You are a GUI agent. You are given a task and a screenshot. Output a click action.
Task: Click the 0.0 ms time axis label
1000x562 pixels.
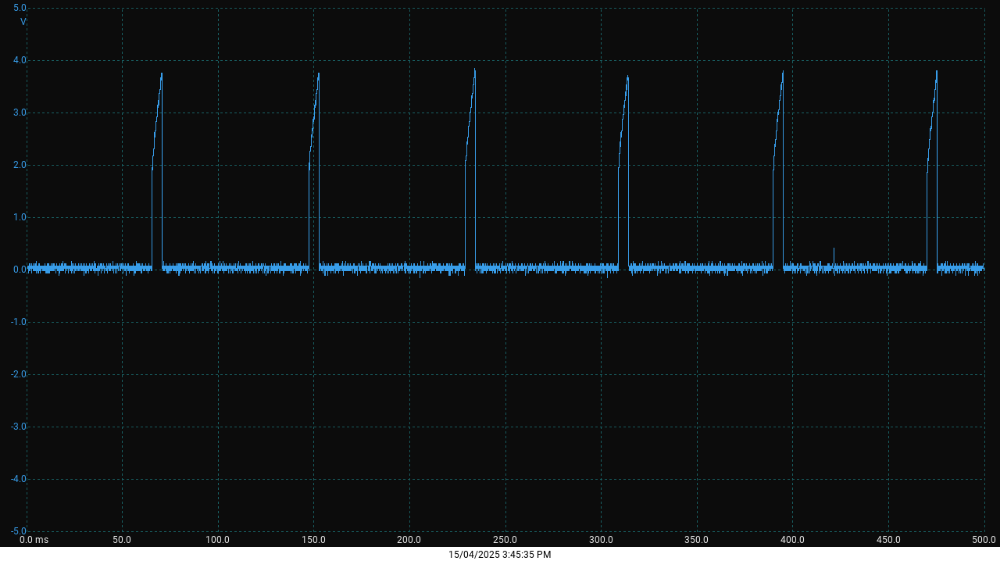point(34,540)
